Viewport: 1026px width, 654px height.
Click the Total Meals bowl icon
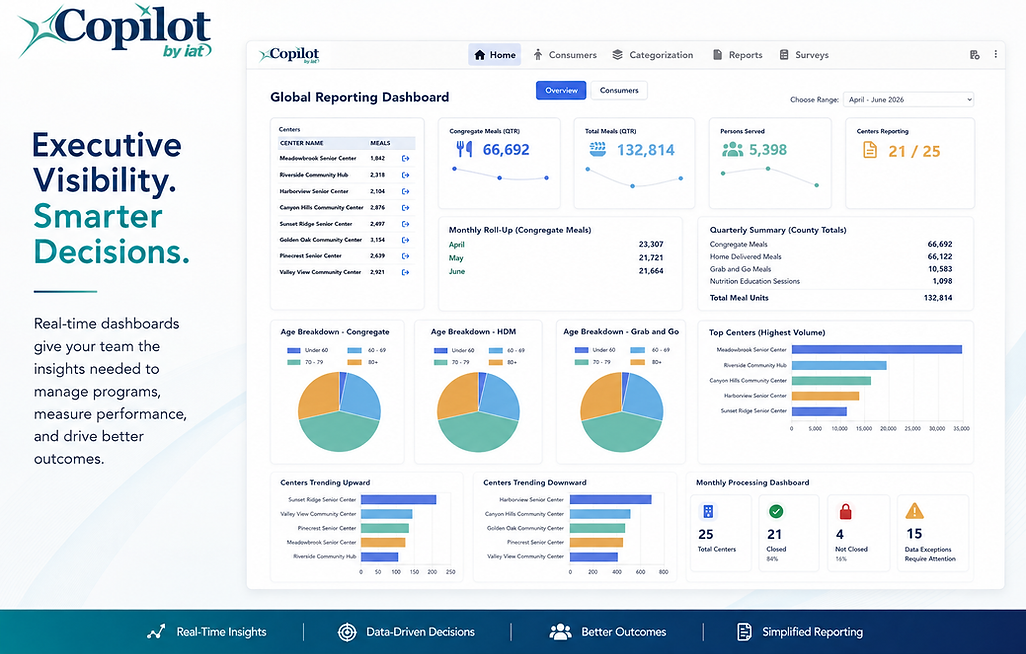coord(597,149)
